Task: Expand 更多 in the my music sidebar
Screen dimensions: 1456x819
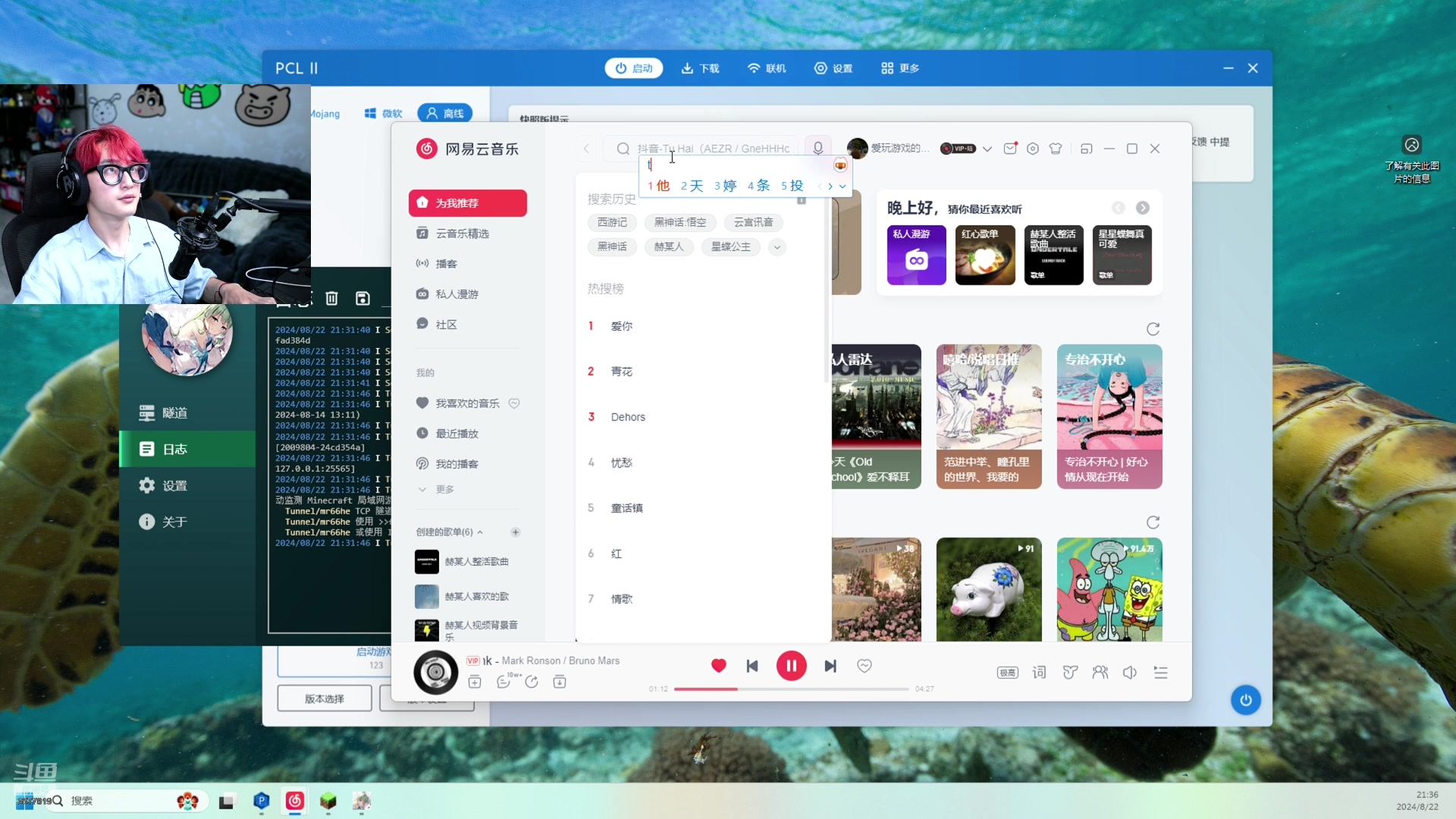Action: (x=436, y=490)
